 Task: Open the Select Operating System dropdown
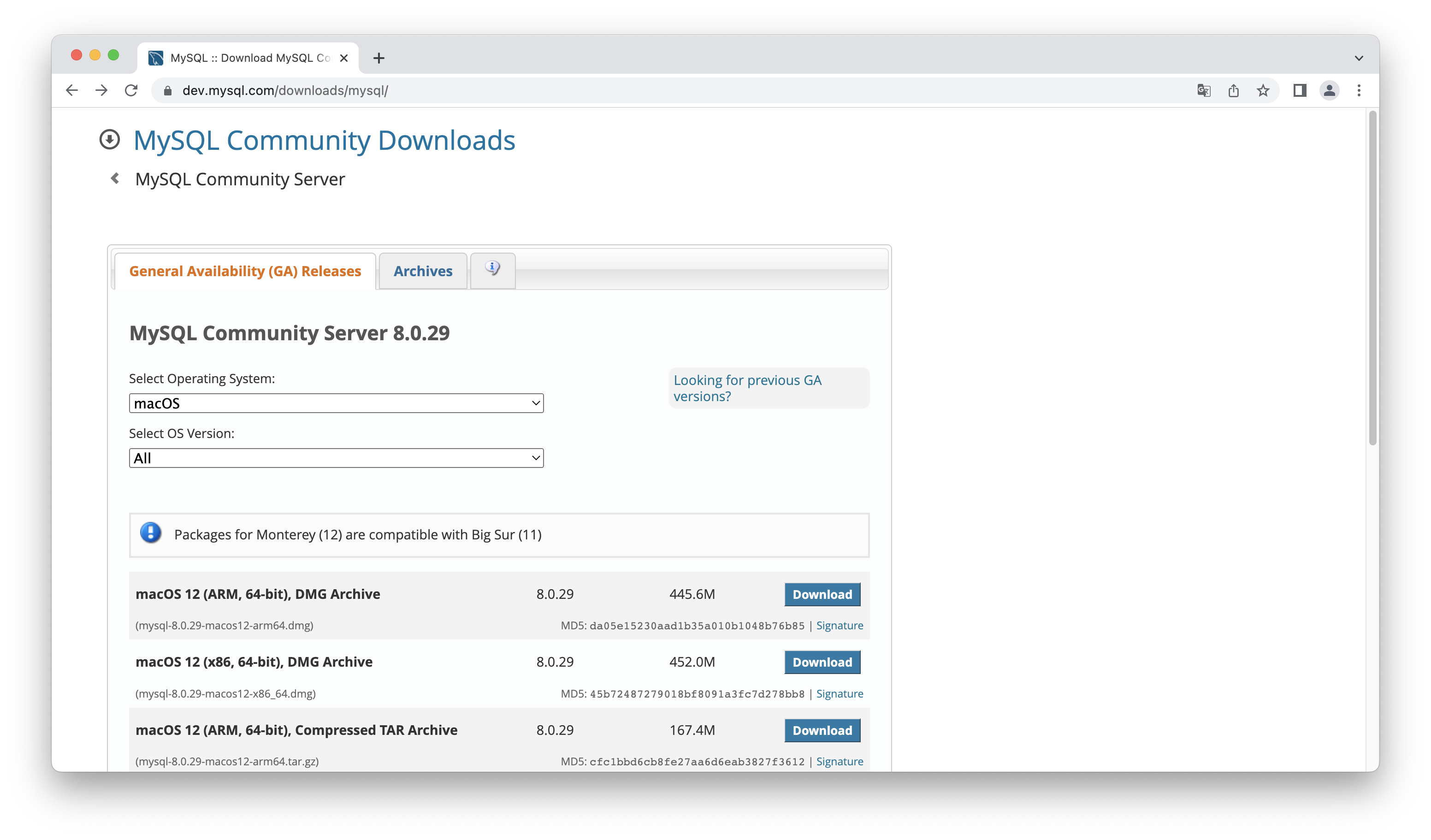336,403
